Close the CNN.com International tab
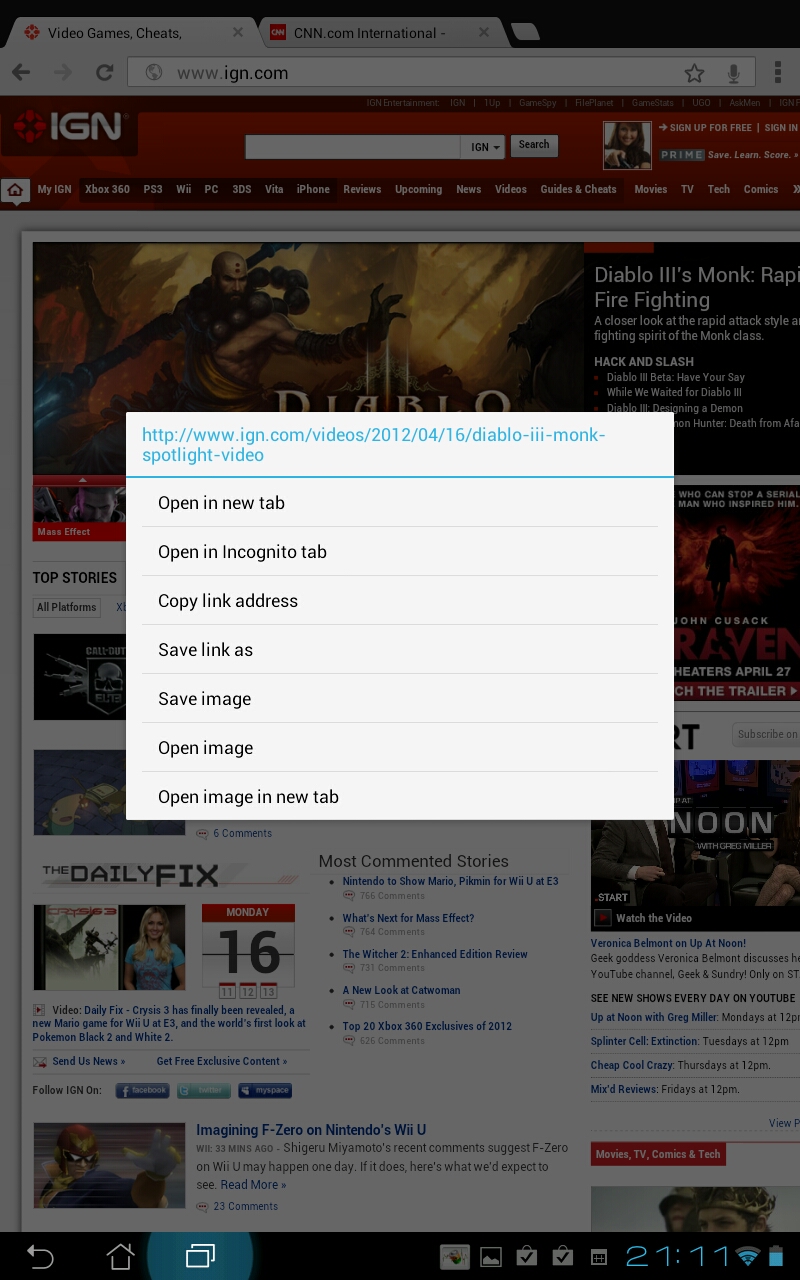 [x=483, y=32]
